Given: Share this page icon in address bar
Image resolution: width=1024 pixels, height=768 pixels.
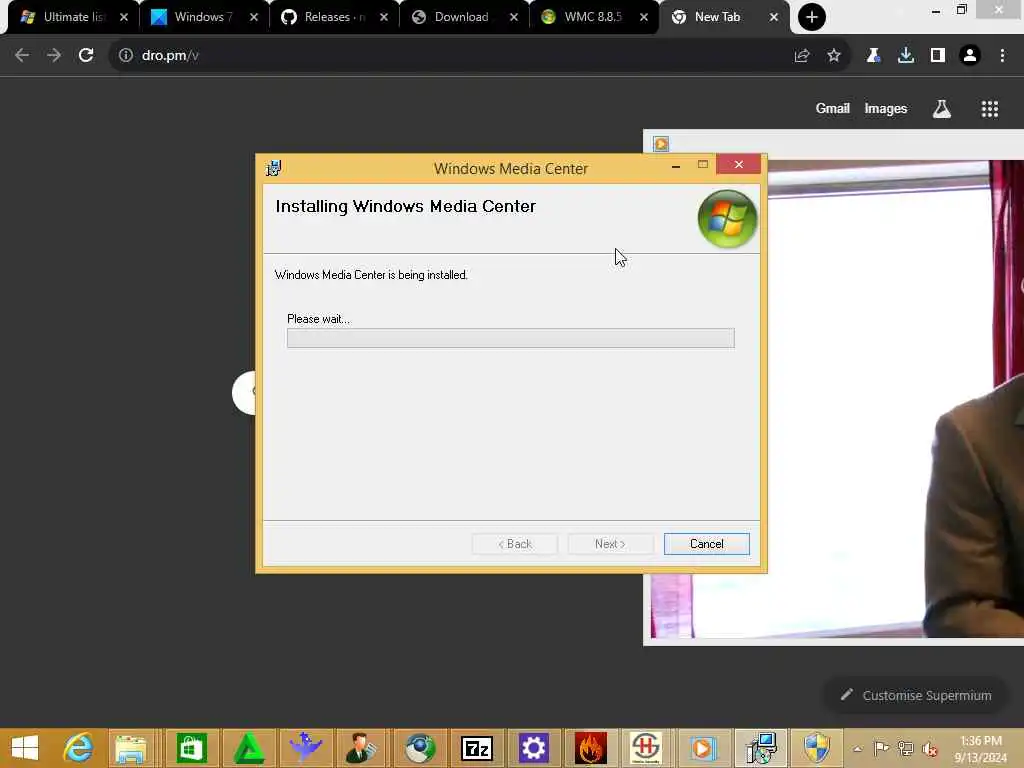Looking at the screenshot, I should coord(802,56).
